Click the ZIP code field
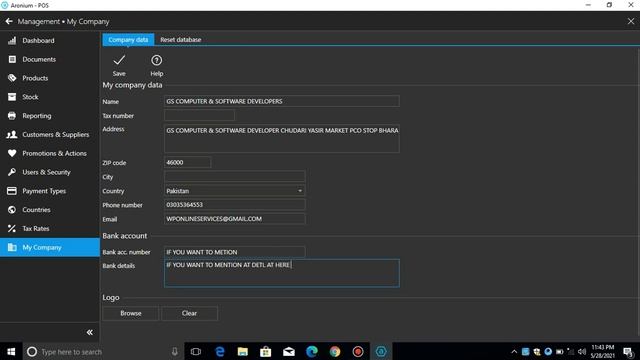Screen dimensions: 640x360 pos(187,162)
